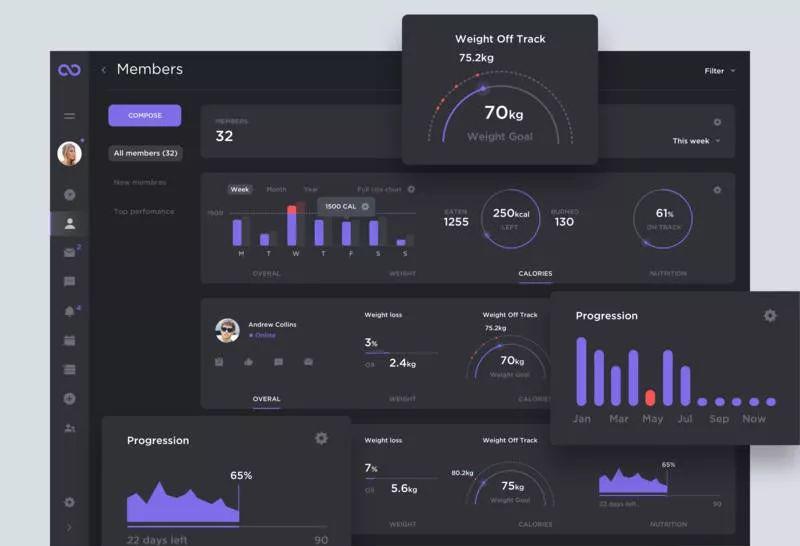Click the plus circle icon in the sidebar

(69, 399)
